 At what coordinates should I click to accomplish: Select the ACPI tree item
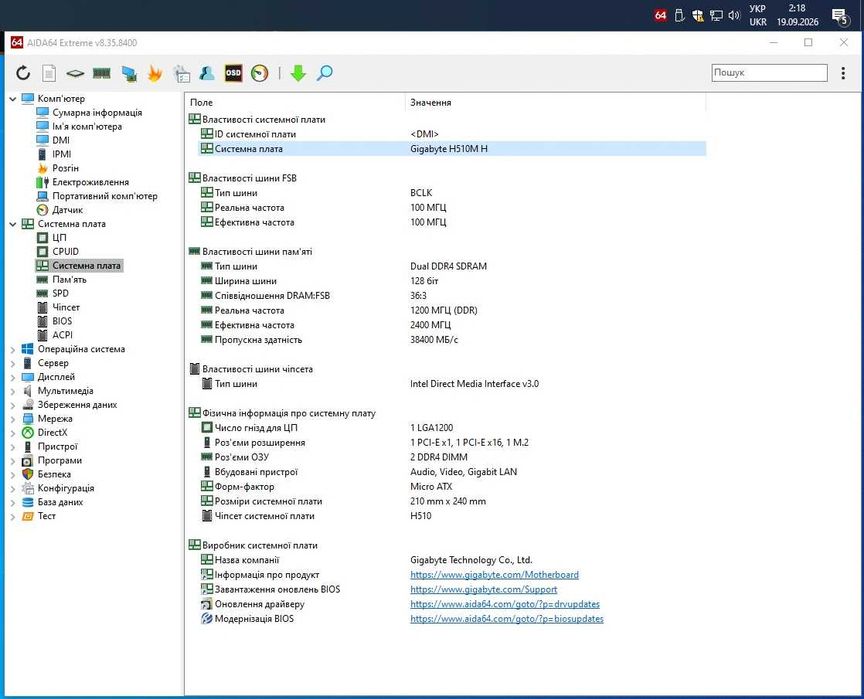click(62, 335)
